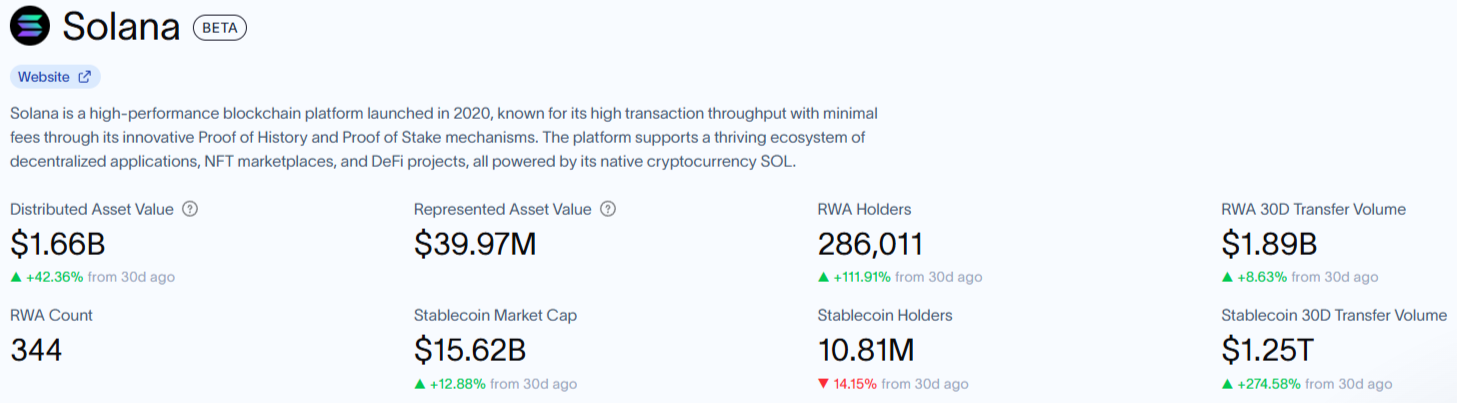This screenshot has width=1457, height=403.
Task: Click the $1.25T Stablecoin 30D Transfer Volume value
Action: pos(1269,350)
